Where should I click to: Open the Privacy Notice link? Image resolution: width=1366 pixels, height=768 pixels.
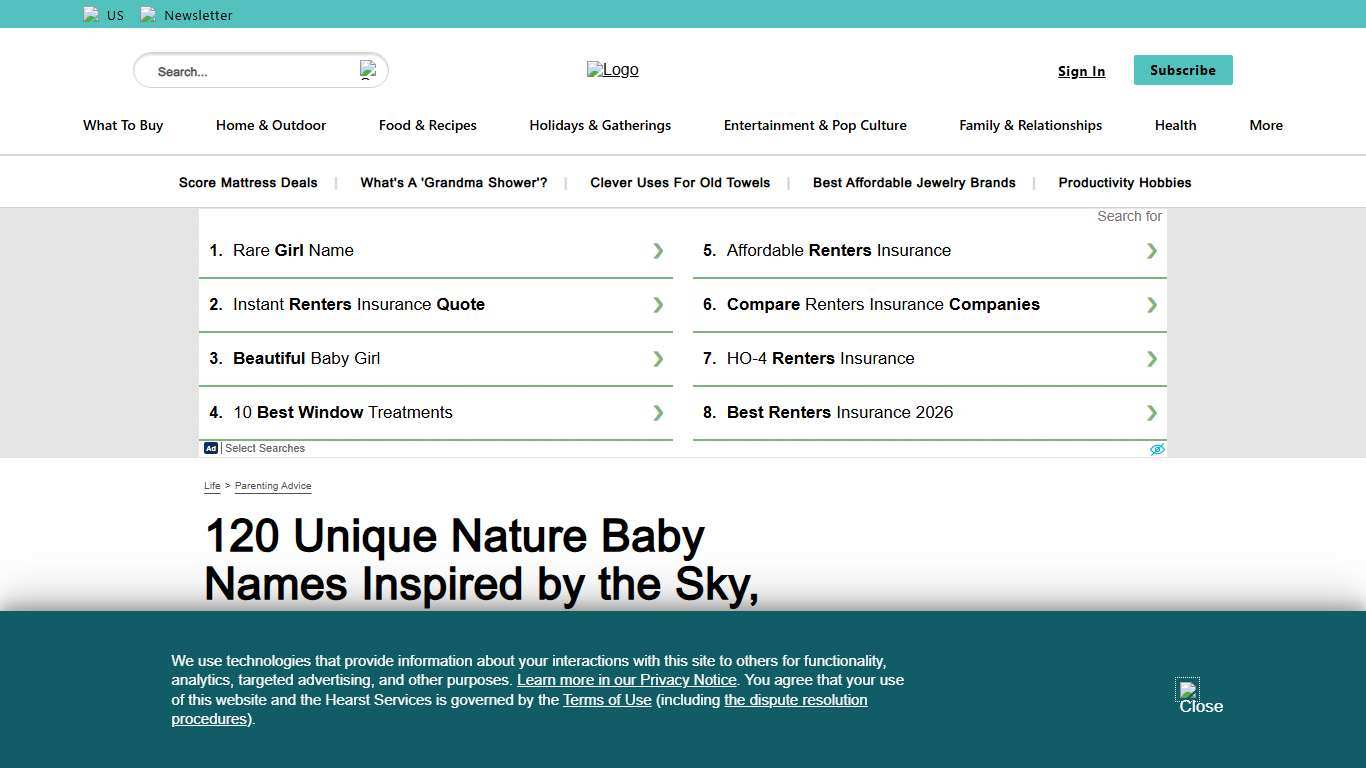click(626, 680)
